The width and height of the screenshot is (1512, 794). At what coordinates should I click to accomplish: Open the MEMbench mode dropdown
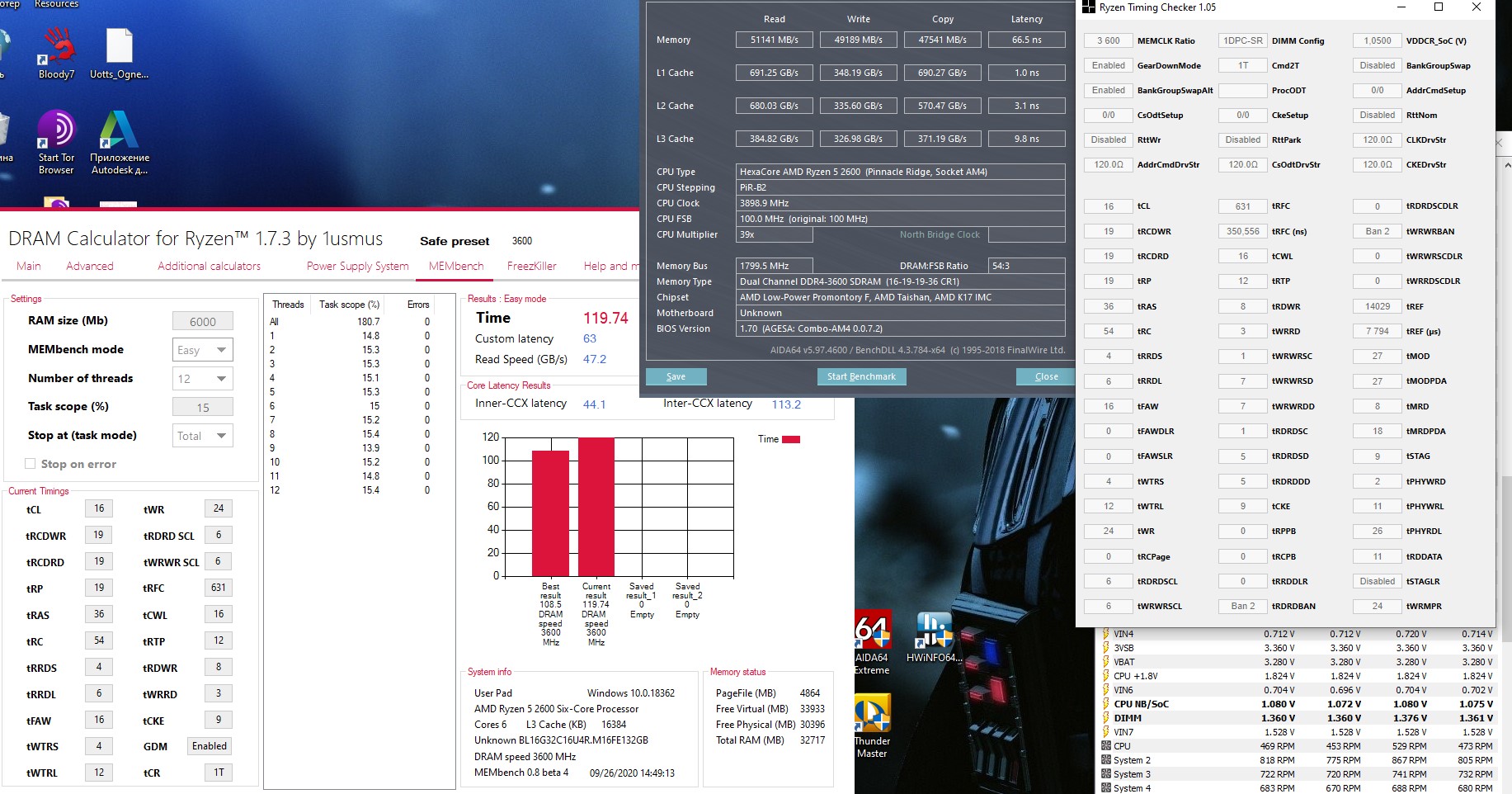tap(203, 350)
